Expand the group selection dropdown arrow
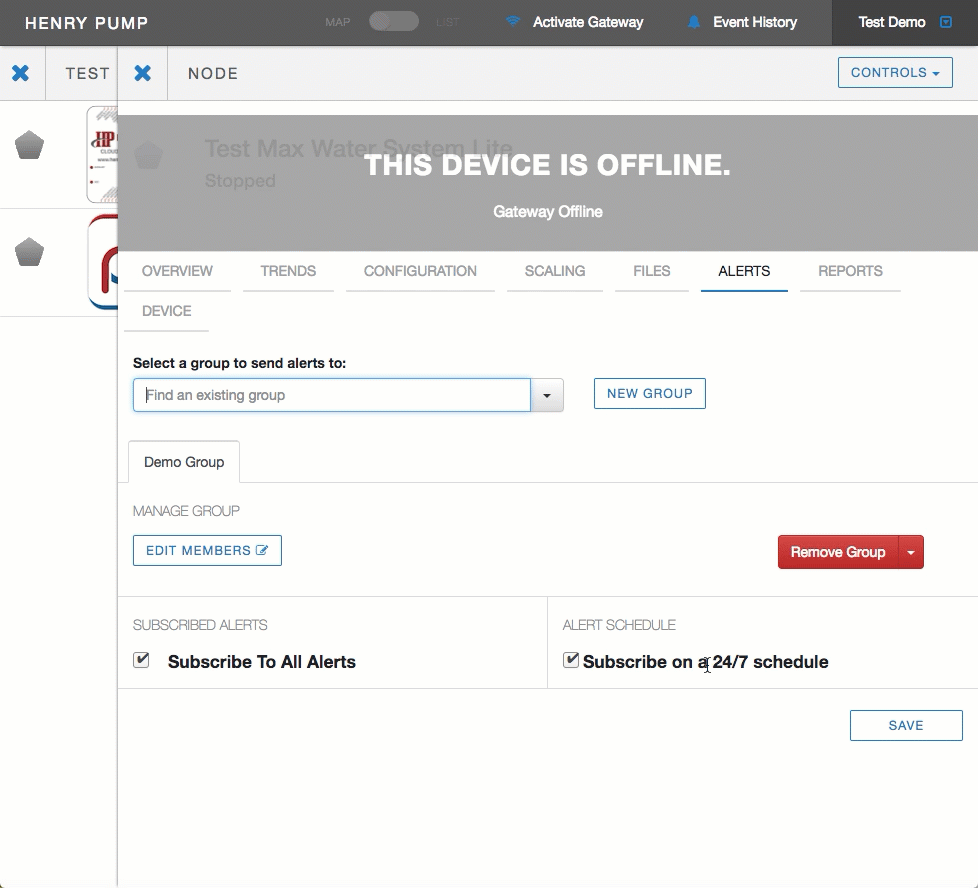 pos(546,395)
